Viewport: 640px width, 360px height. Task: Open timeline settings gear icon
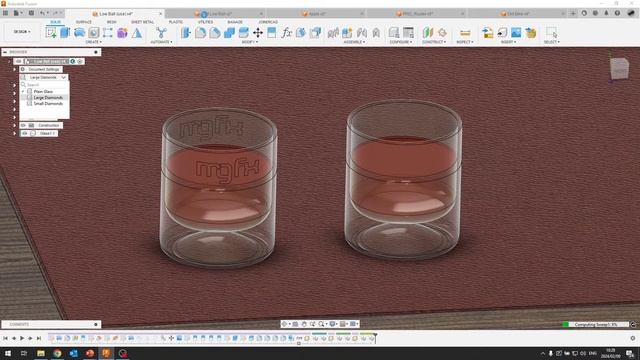(x=633, y=338)
